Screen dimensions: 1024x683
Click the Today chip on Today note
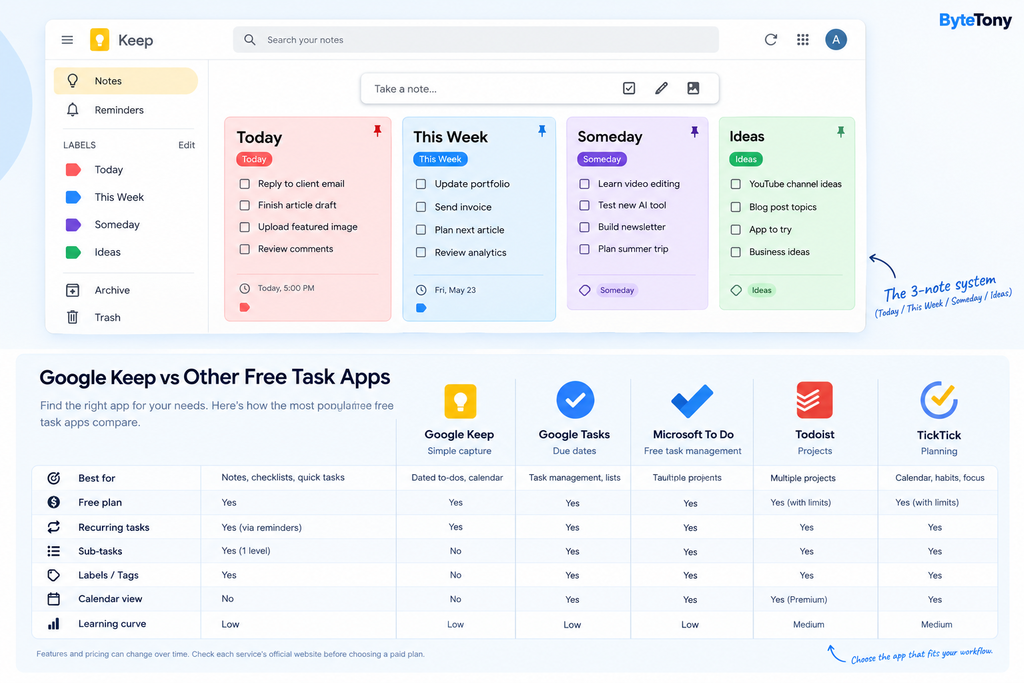pyautogui.click(x=254, y=159)
